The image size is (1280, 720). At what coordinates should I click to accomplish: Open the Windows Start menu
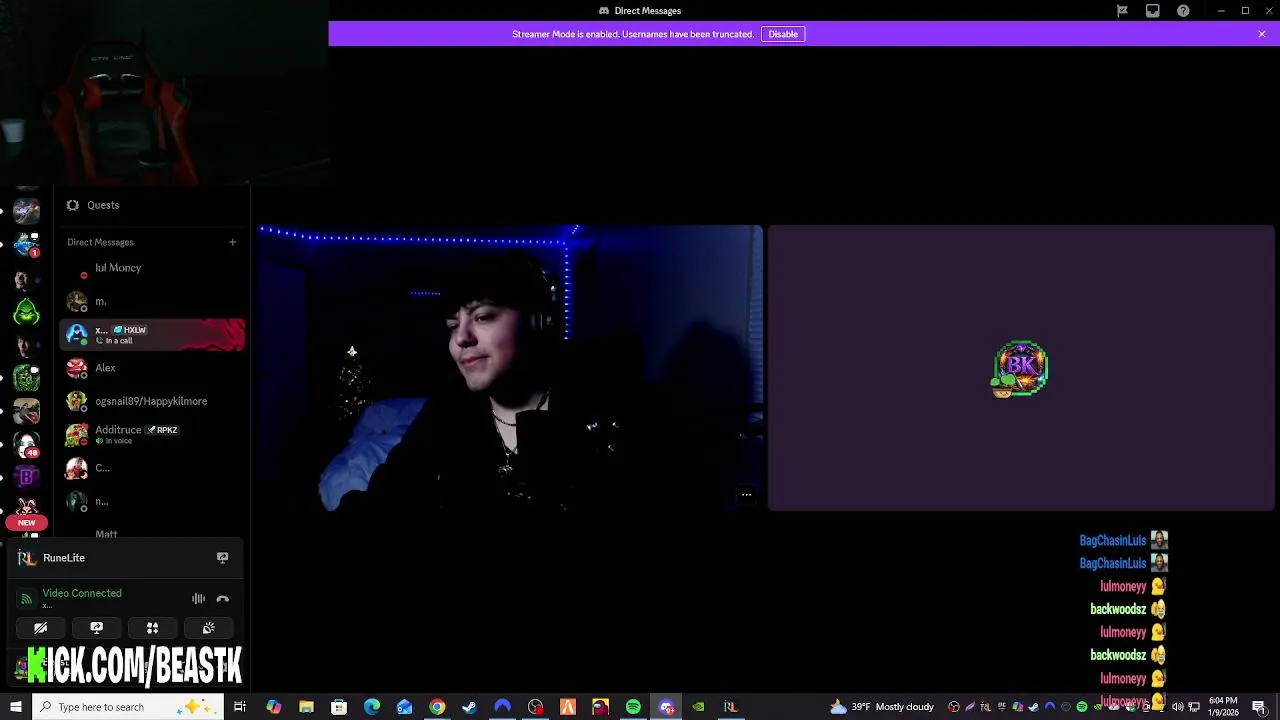pos(15,707)
